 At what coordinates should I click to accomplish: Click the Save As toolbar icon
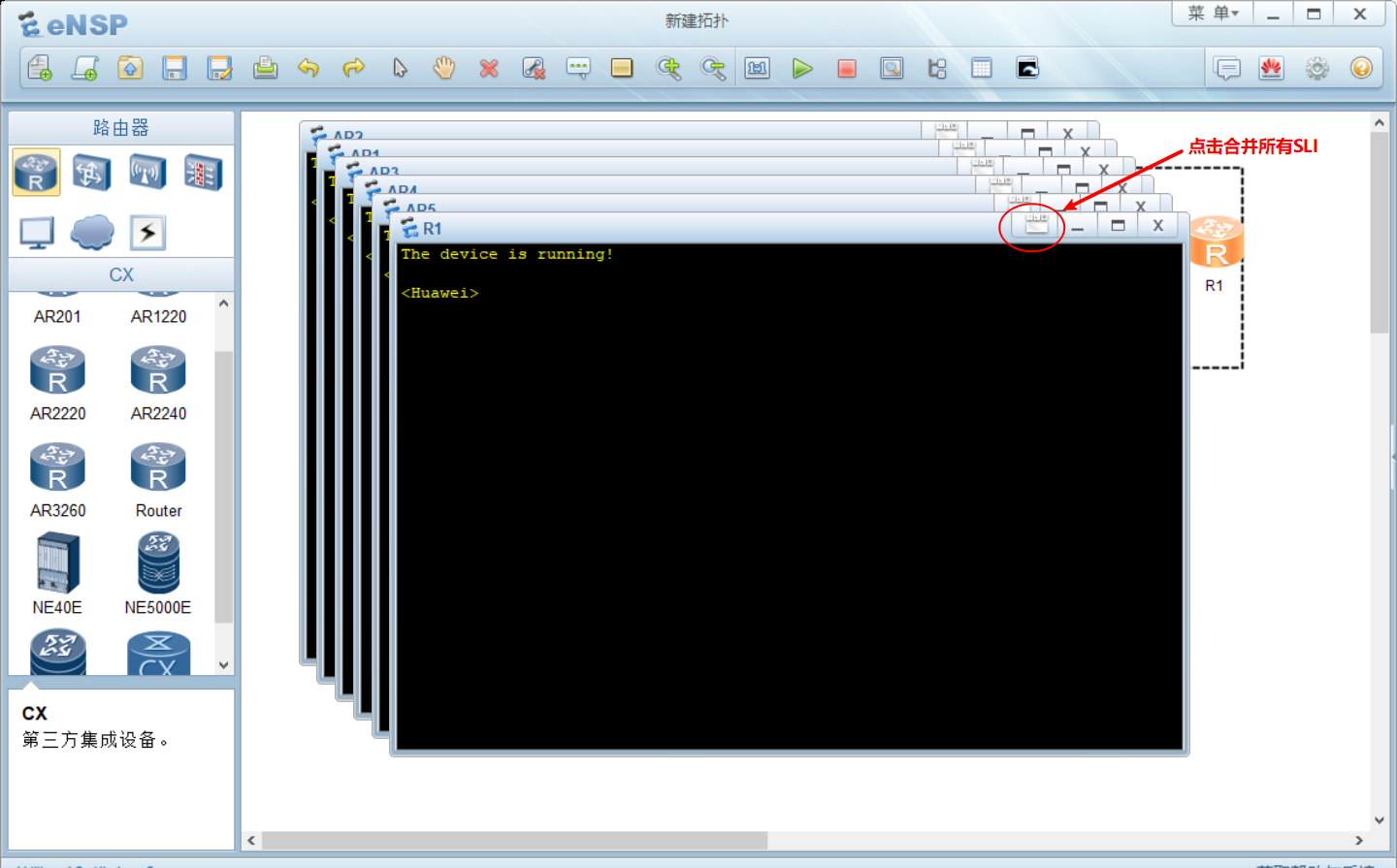[220, 68]
